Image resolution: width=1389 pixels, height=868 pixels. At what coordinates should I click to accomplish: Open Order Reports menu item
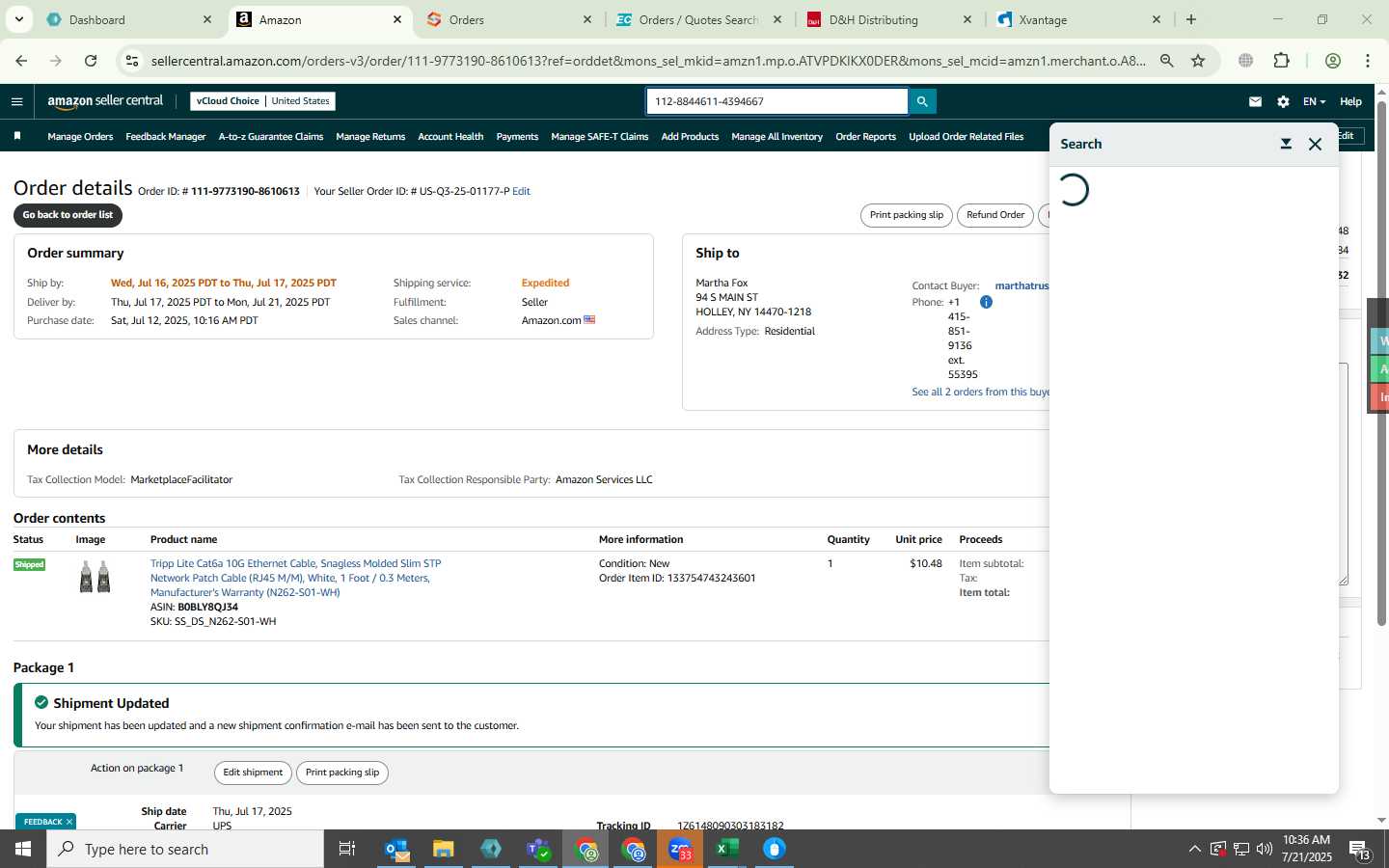point(865,137)
